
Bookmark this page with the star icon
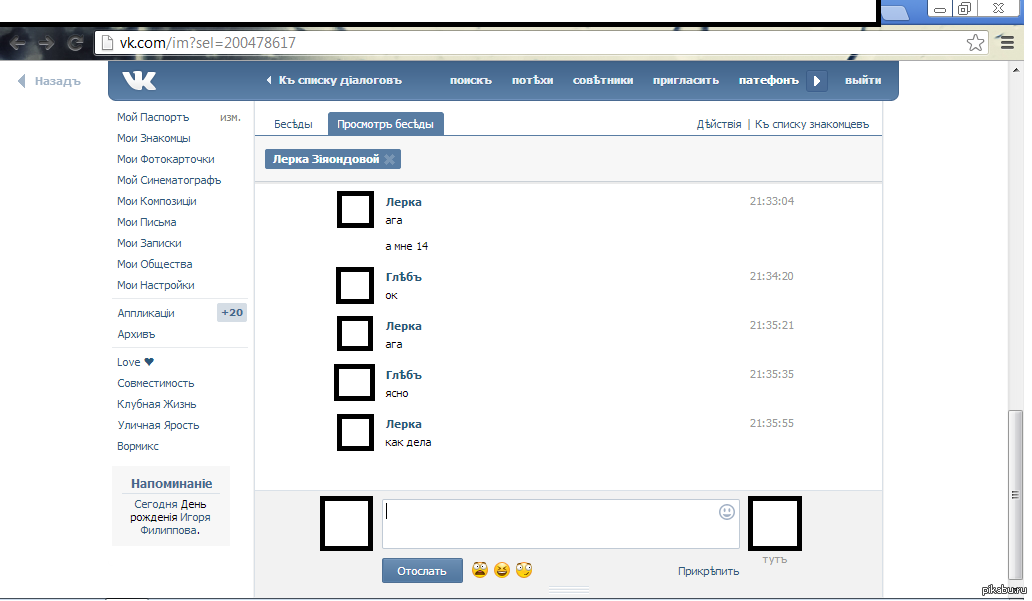(975, 43)
